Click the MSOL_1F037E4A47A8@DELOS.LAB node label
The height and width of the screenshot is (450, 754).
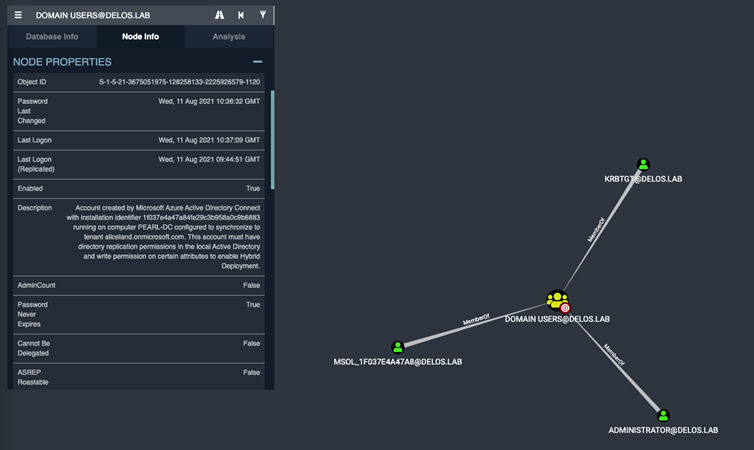[398, 362]
